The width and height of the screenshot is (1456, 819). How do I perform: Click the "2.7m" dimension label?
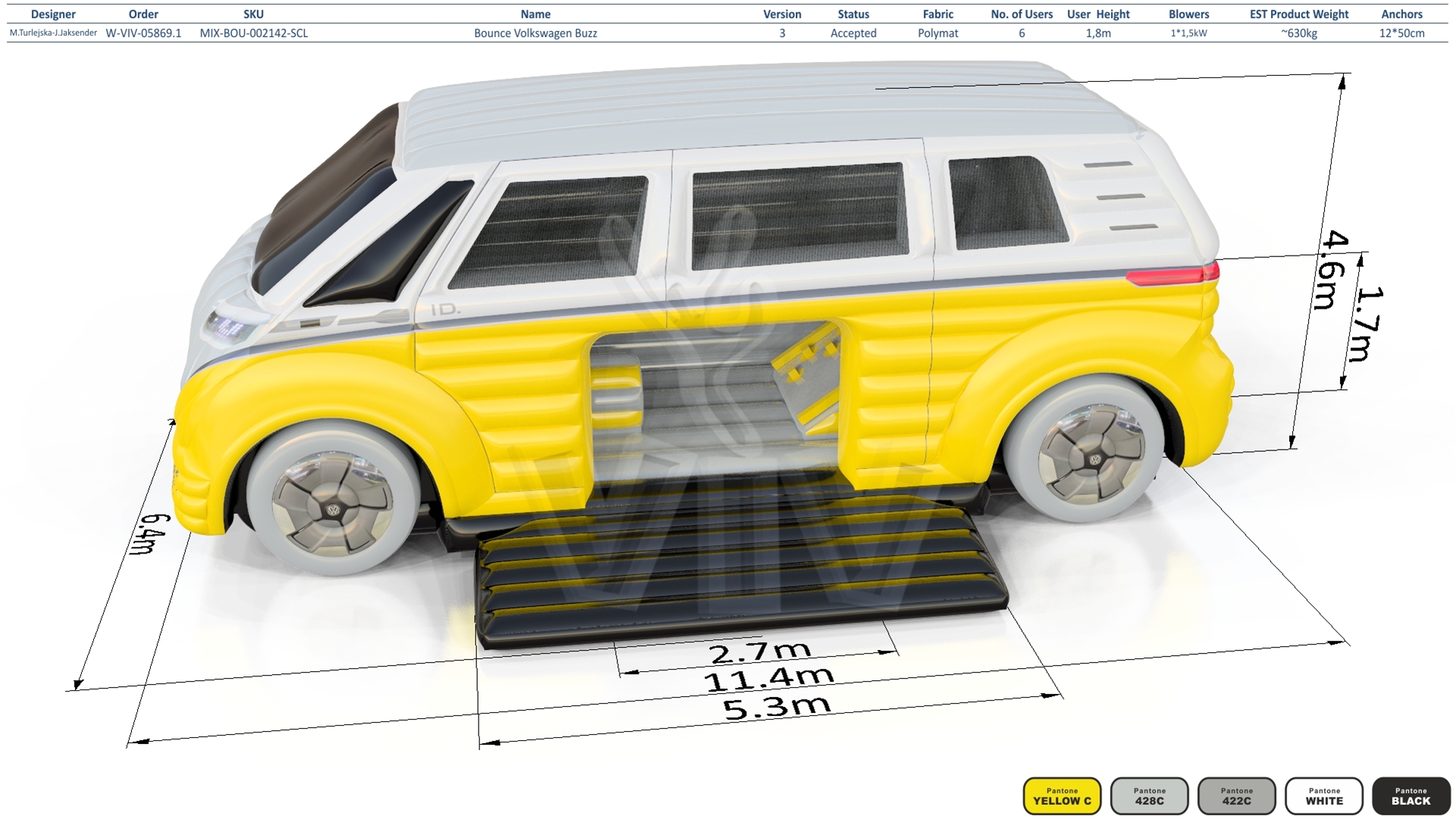tap(760, 651)
